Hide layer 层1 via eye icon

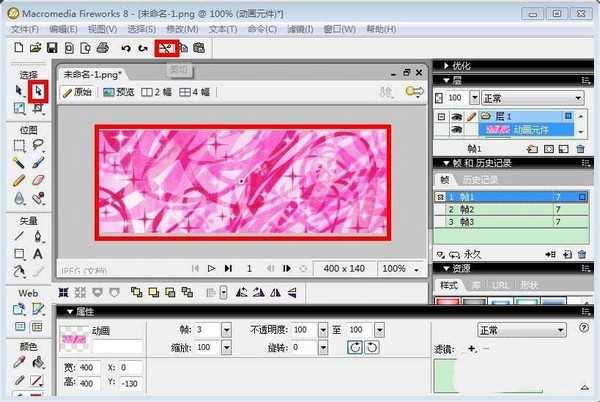click(457, 117)
